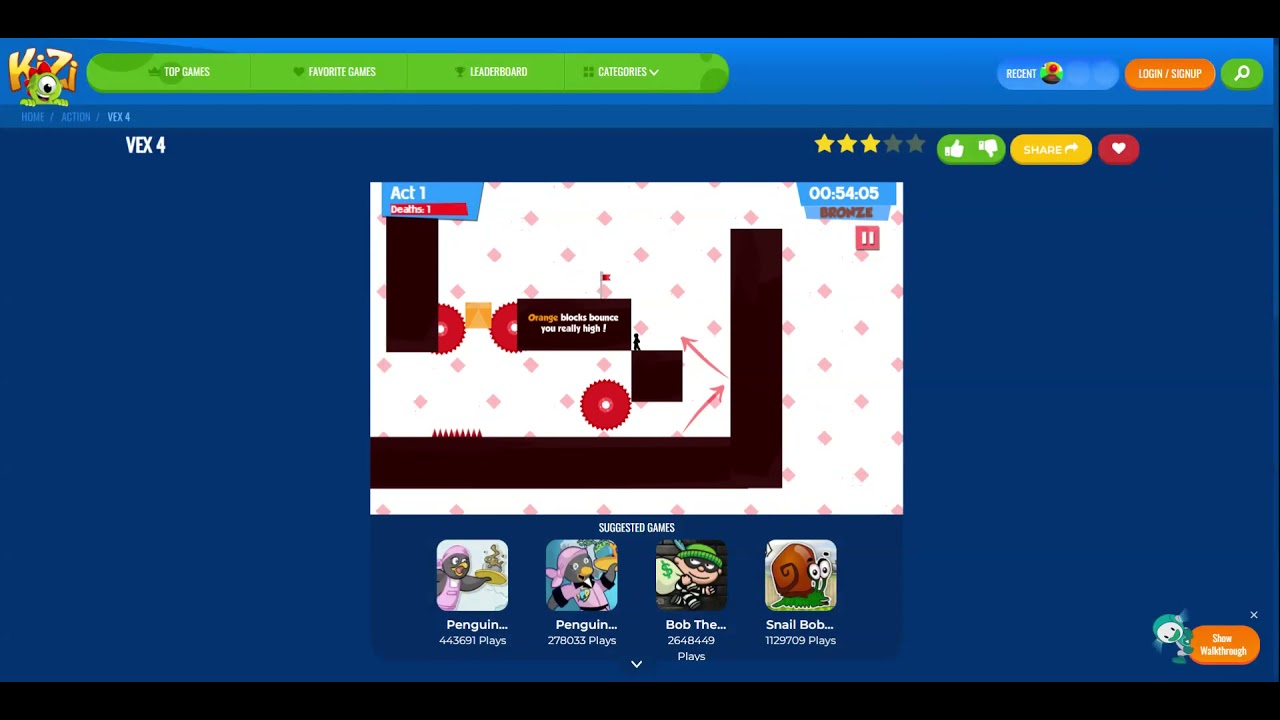Rate game with first star
This screenshot has height=720, width=1280.
[x=824, y=144]
